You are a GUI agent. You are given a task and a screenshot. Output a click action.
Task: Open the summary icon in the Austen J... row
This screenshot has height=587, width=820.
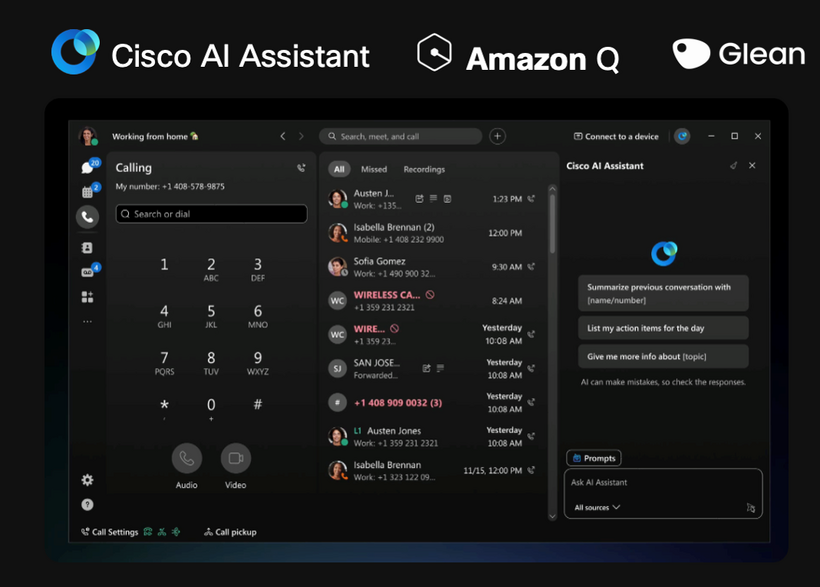point(419,199)
